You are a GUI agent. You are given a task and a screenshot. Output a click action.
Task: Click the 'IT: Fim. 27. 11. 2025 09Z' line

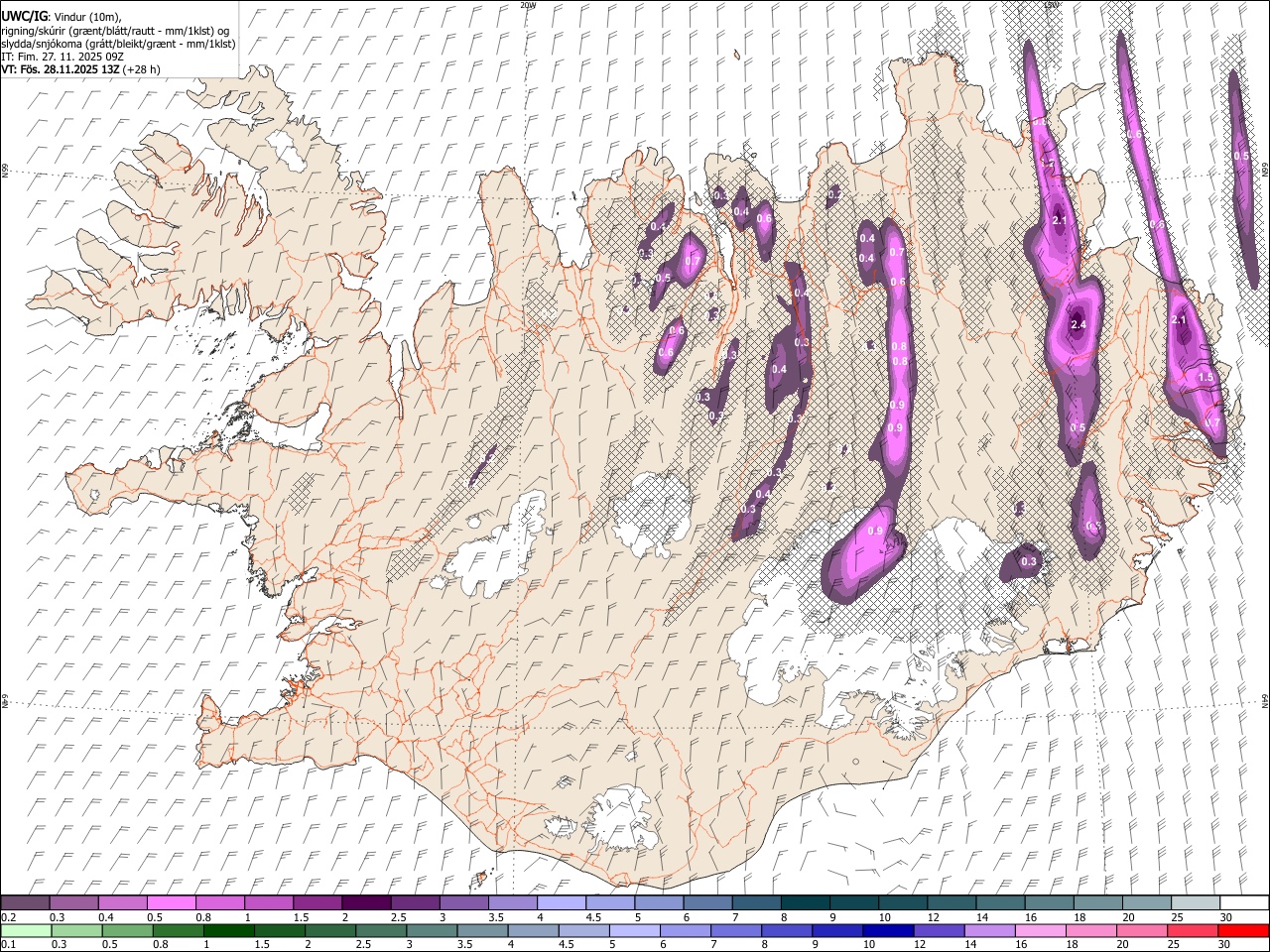63,57
